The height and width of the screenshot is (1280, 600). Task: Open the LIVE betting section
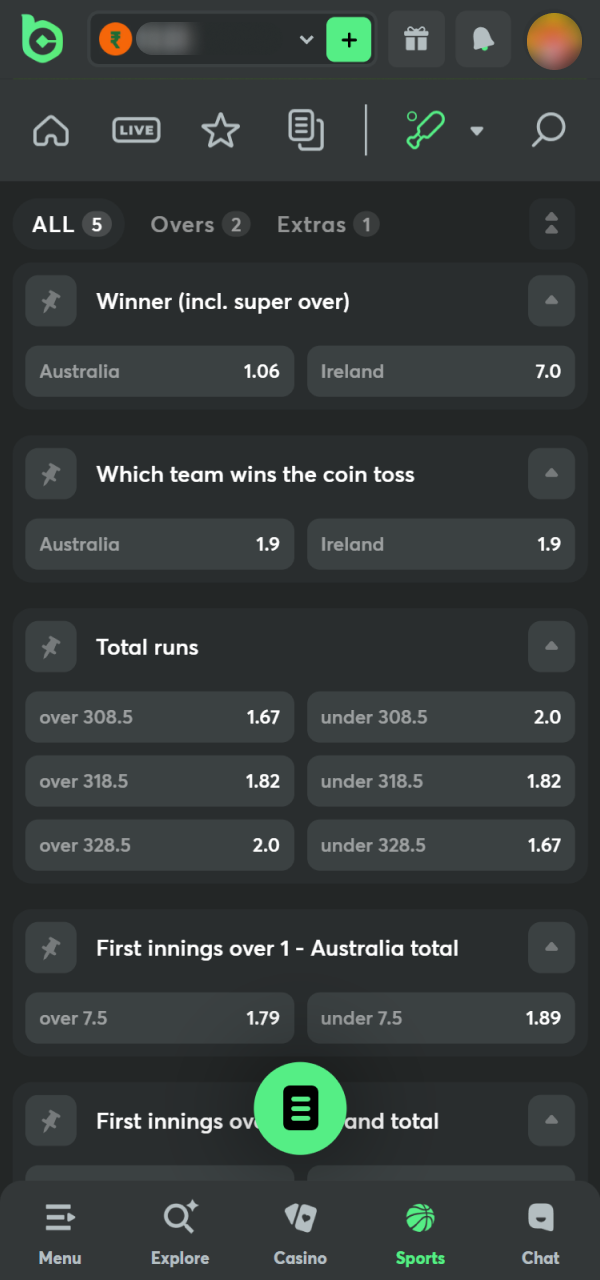pos(136,130)
